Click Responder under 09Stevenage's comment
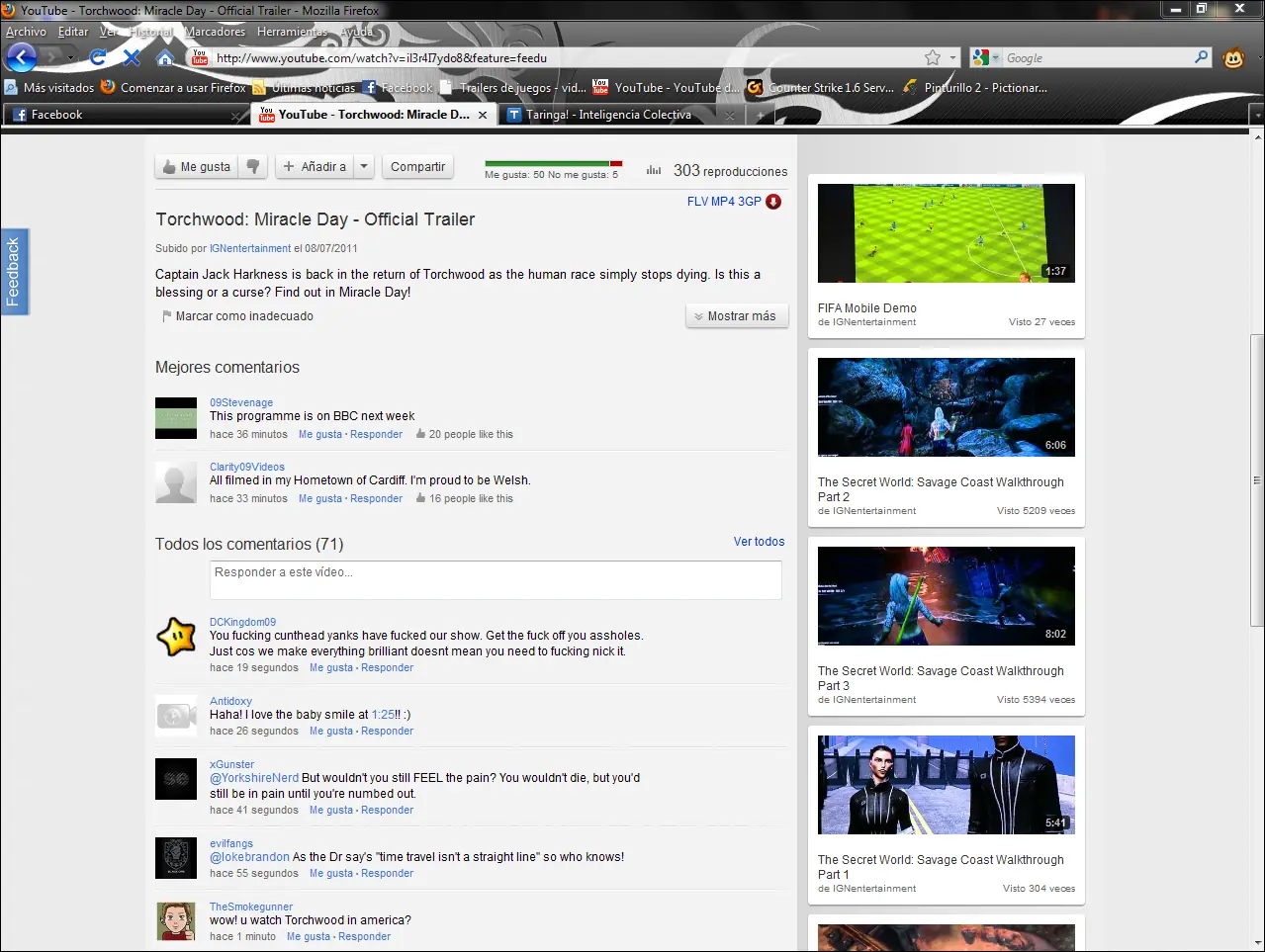The width and height of the screenshot is (1265, 952). [376, 434]
